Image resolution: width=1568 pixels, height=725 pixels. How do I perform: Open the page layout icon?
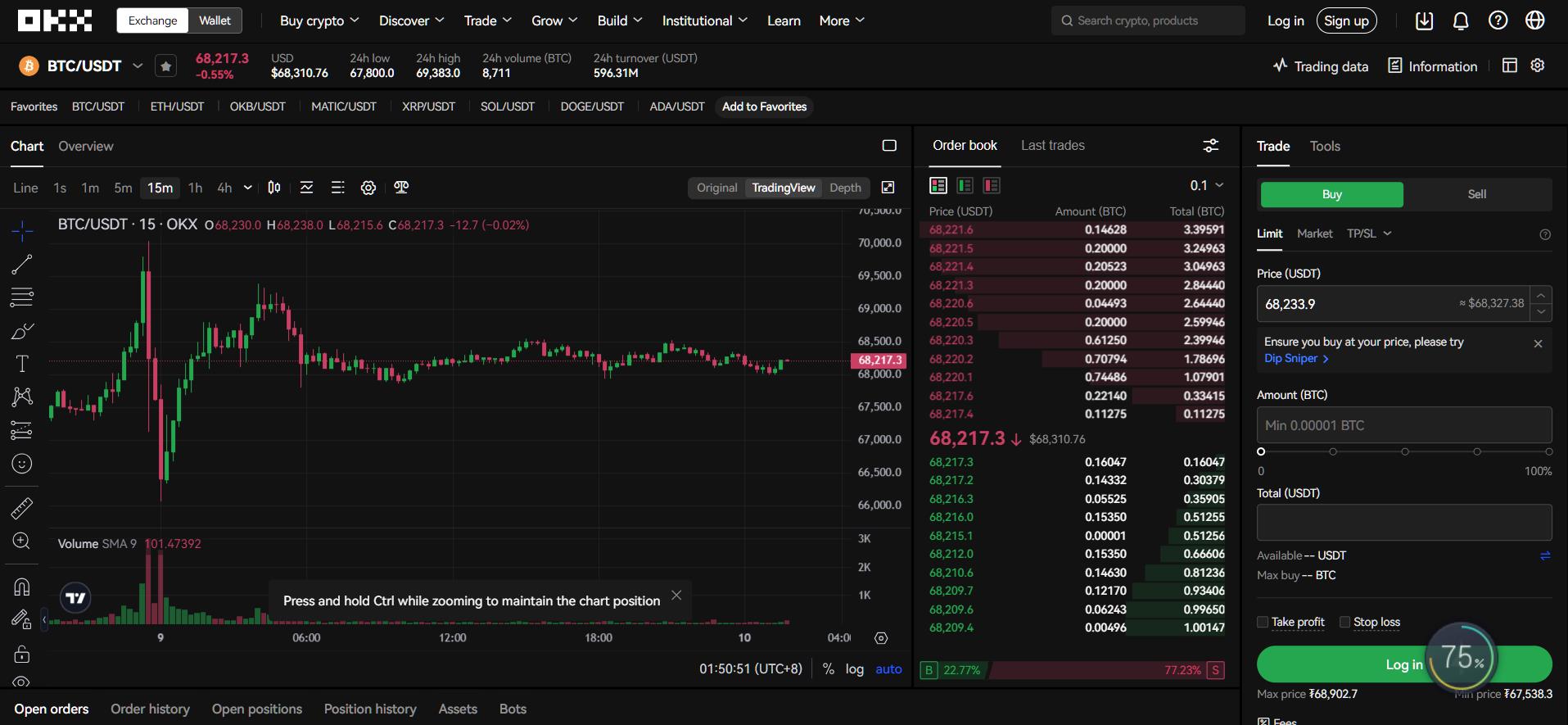tap(1510, 66)
